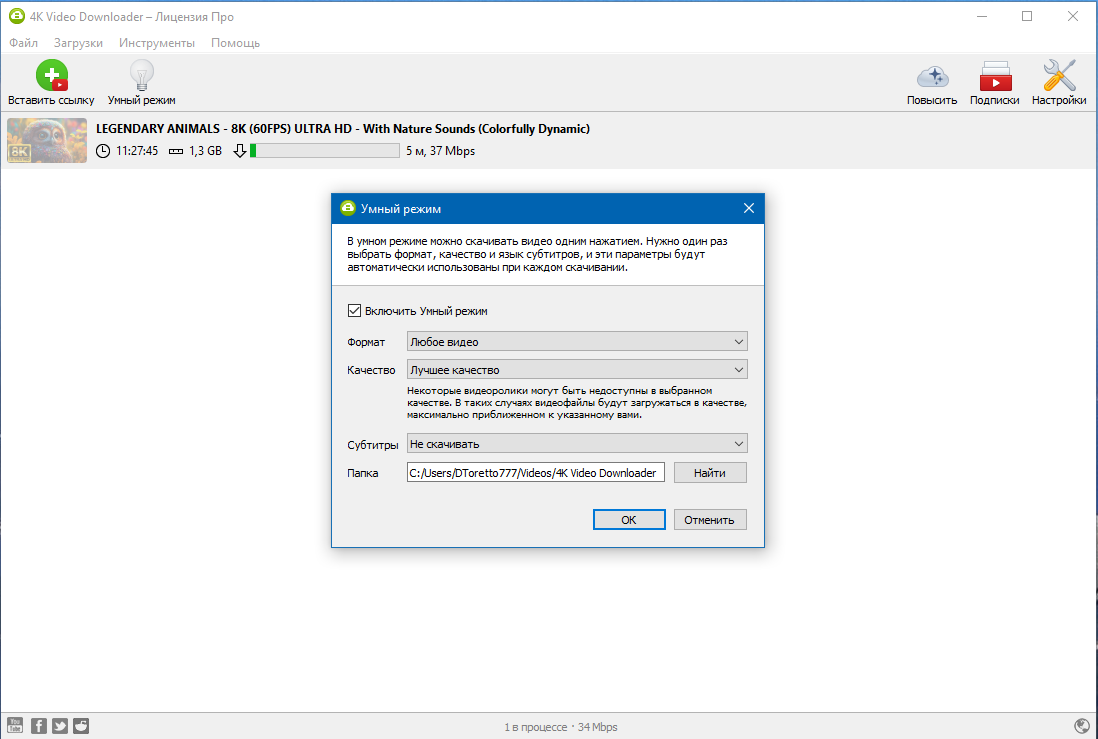1098x739 pixels.
Task: Click the Facebook icon in status bar
Action: point(39,726)
